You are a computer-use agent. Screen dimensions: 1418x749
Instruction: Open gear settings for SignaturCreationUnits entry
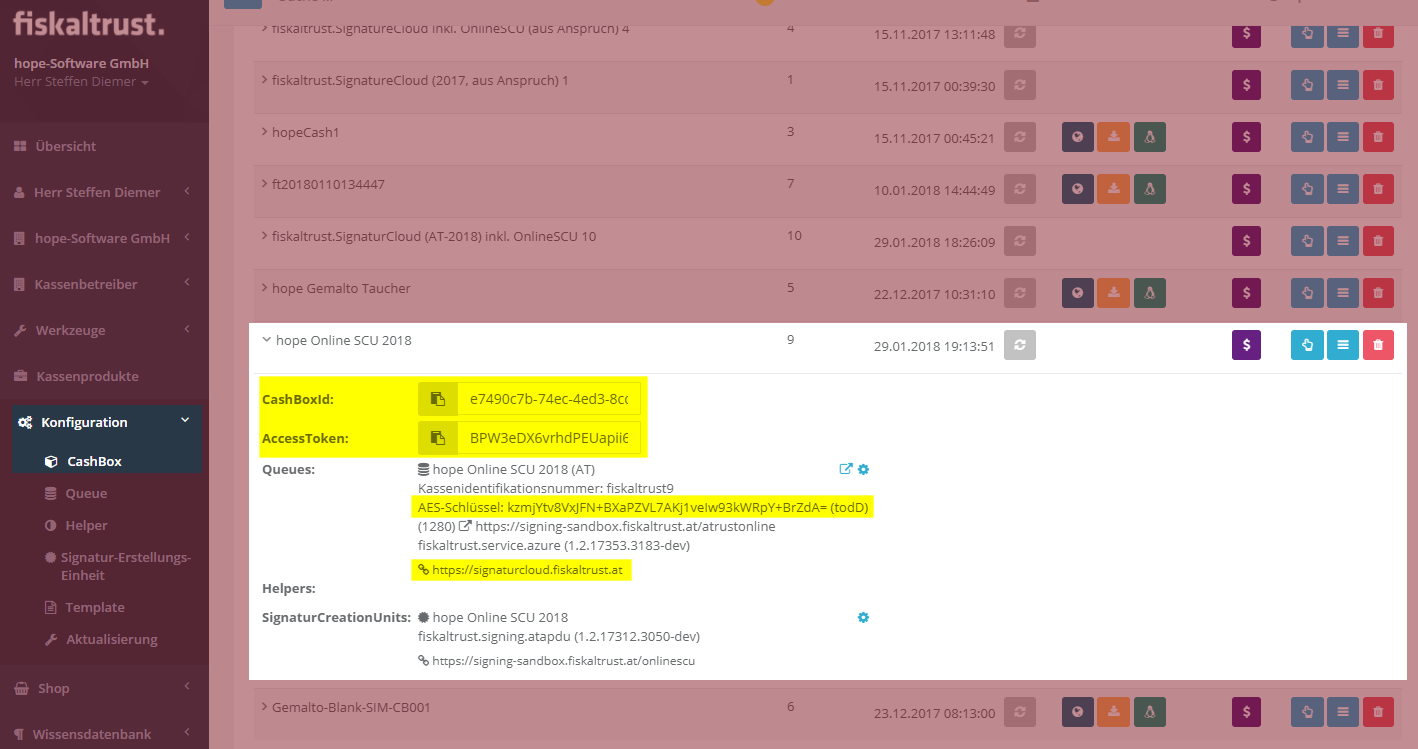(x=864, y=617)
